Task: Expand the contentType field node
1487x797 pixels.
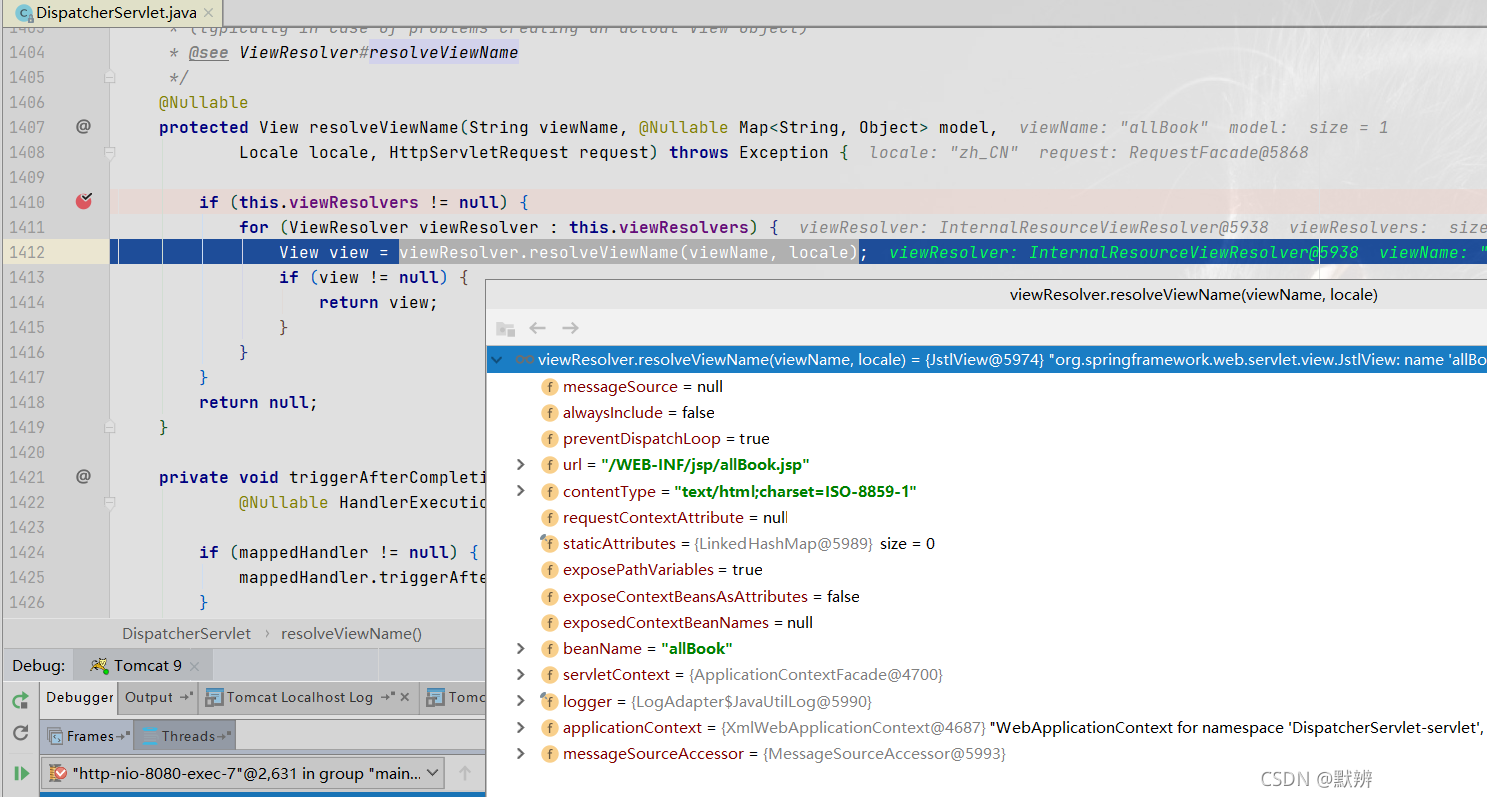Action: (x=520, y=491)
